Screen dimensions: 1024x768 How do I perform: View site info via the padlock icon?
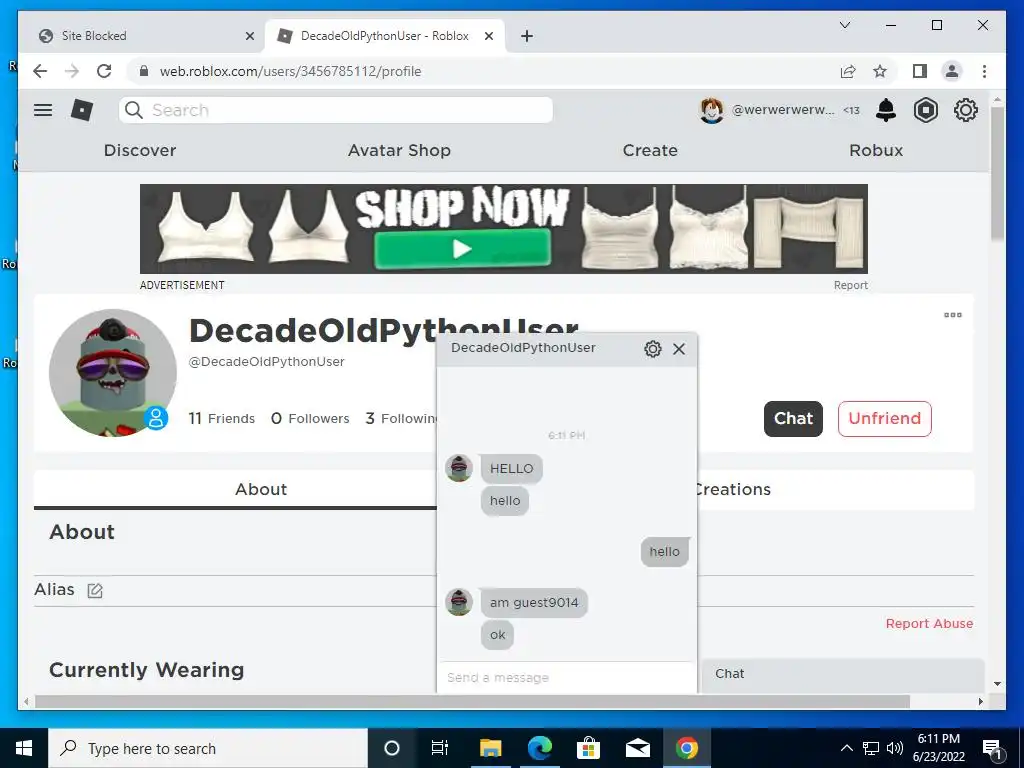click(144, 71)
